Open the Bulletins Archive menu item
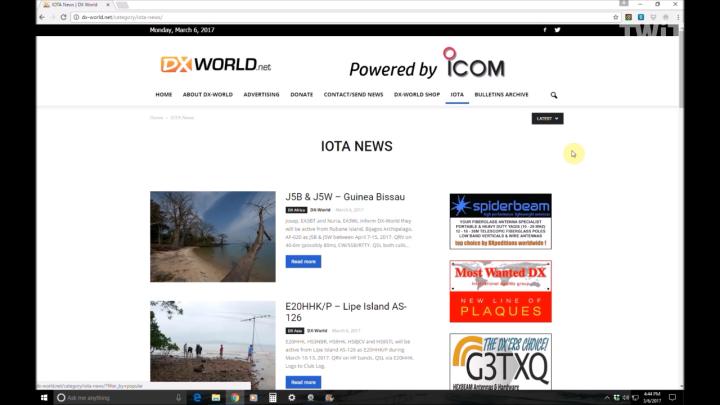 (x=501, y=95)
